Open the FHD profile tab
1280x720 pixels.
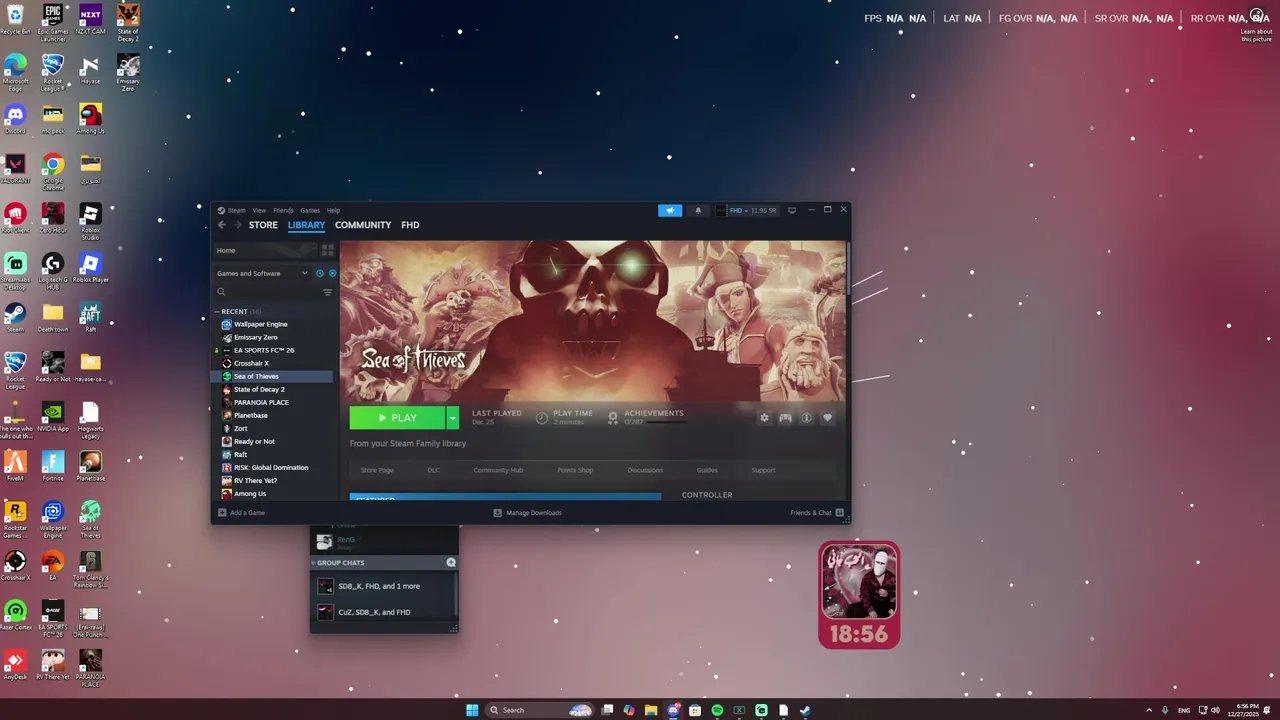(410, 225)
